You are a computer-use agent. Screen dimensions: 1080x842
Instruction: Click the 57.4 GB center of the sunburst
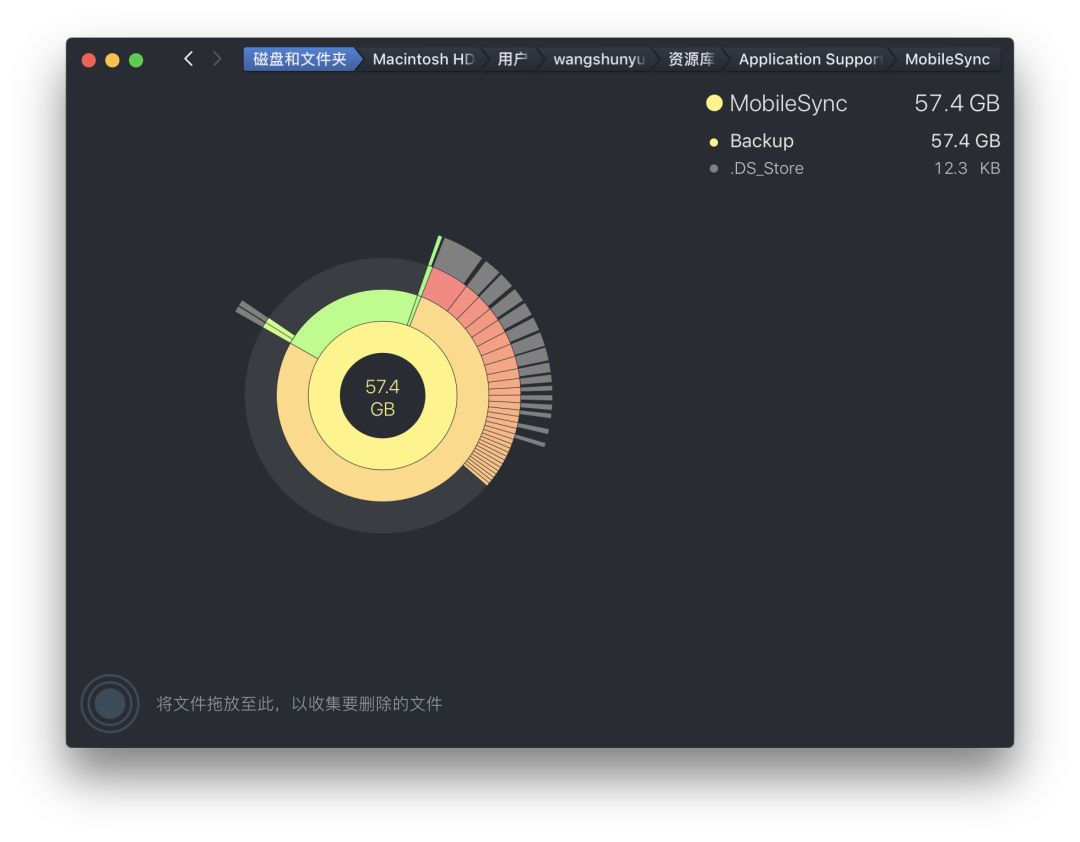click(382, 397)
